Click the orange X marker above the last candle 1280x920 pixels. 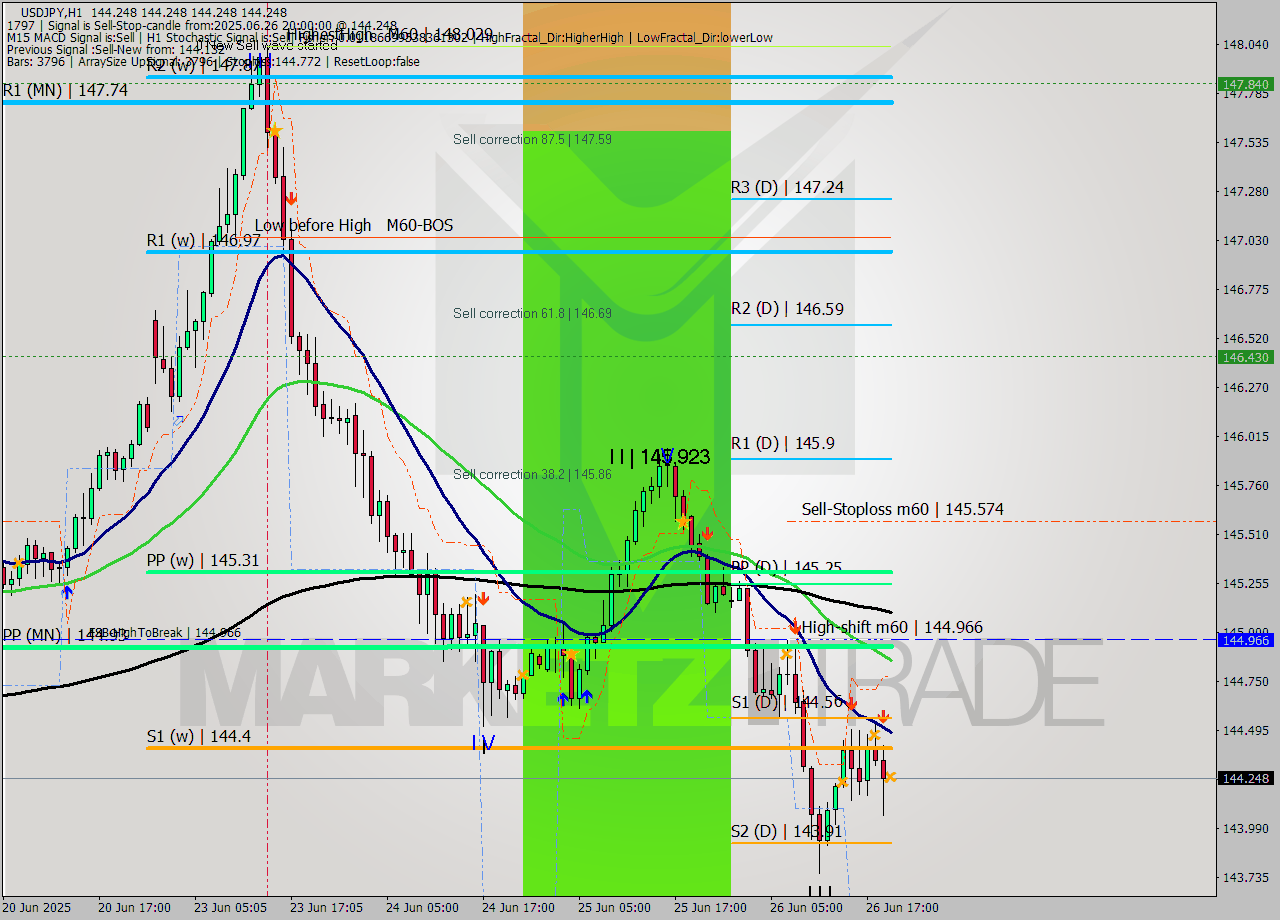coord(889,777)
